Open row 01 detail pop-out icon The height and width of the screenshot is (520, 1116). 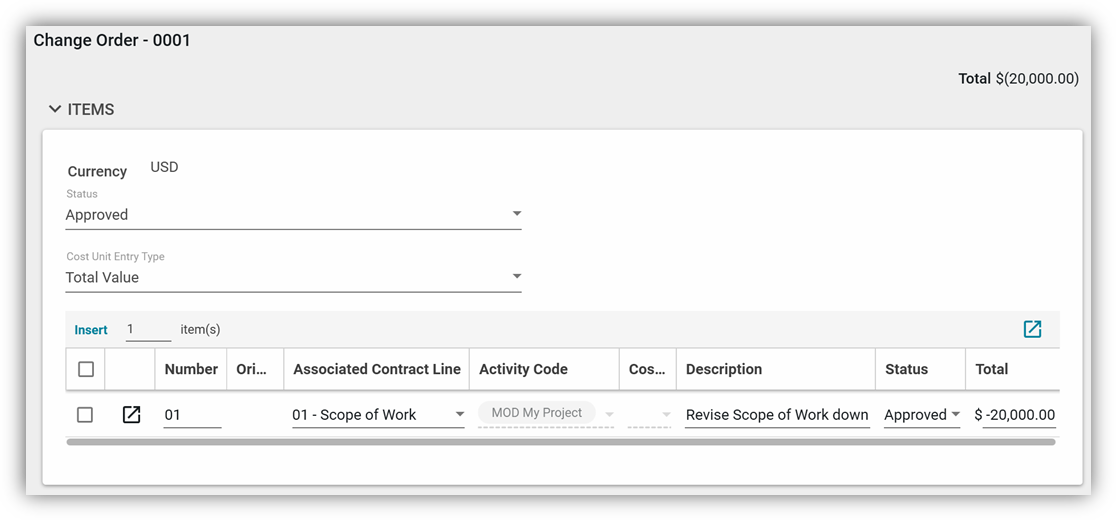coord(131,414)
